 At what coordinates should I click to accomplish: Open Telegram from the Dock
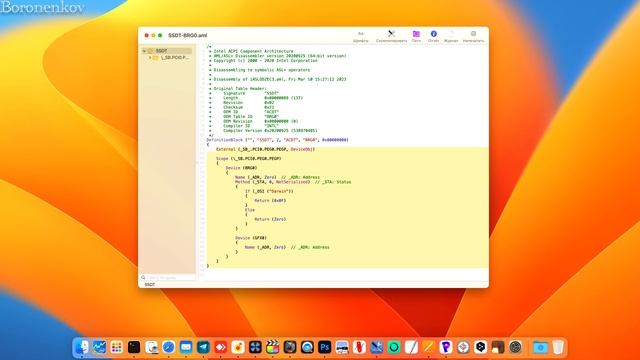203,347
